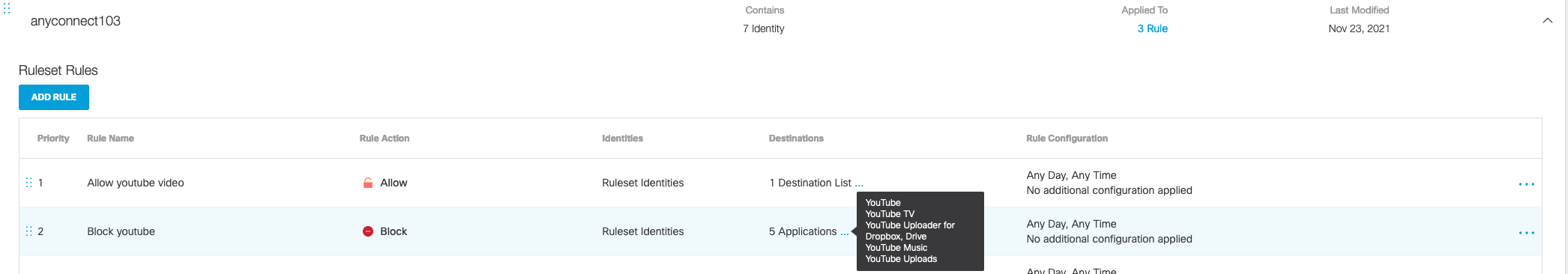
Task: Click drag handle for priority 1 rule
Action: pyautogui.click(x=29, y=183)
